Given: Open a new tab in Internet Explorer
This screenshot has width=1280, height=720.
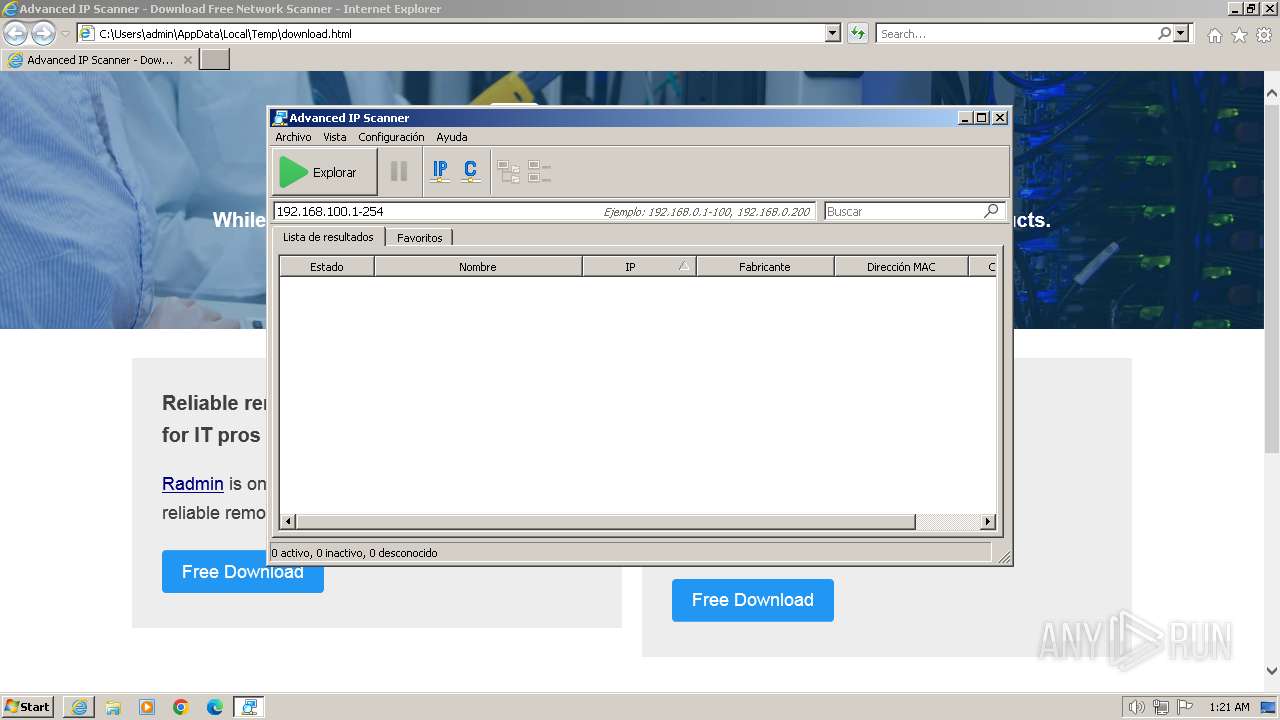Looking at the screenshot, I should [x=215, y=60].
